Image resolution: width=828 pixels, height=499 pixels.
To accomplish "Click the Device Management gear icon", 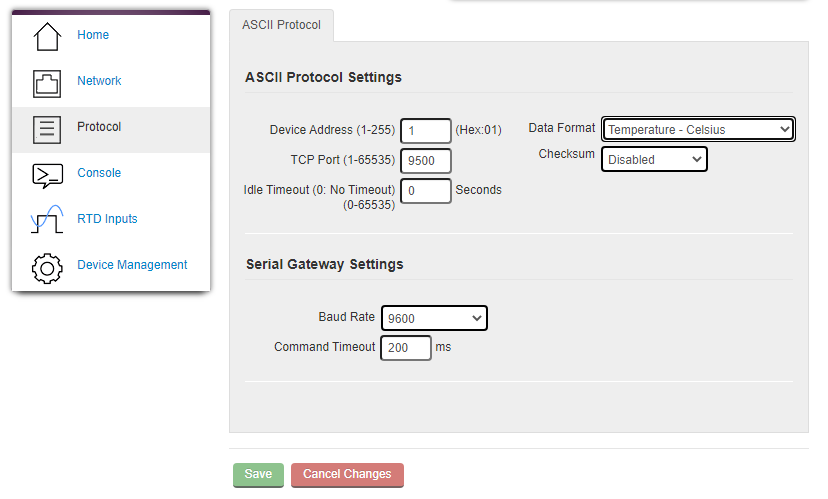I will click(47, 268).
